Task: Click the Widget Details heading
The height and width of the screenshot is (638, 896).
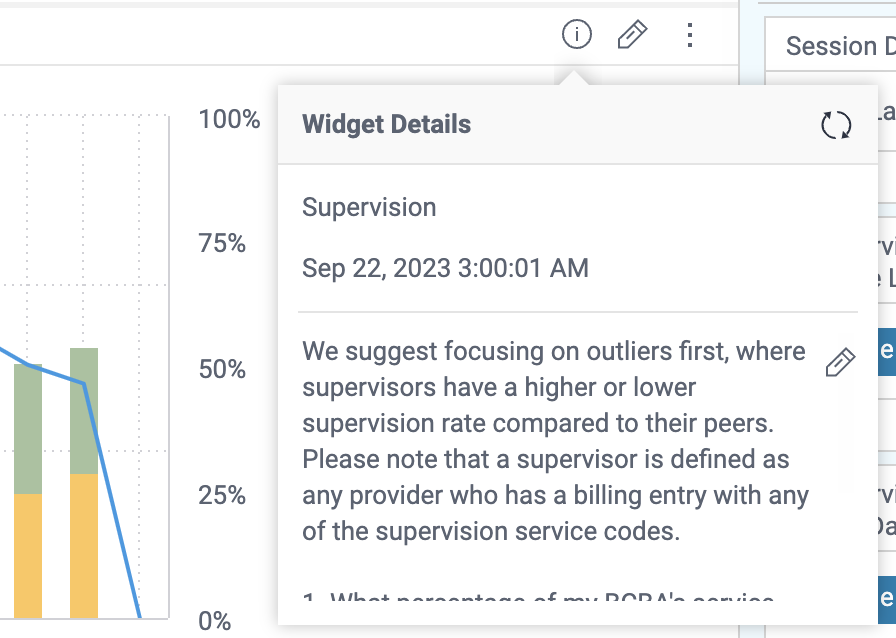Action: tap(386, 125)
